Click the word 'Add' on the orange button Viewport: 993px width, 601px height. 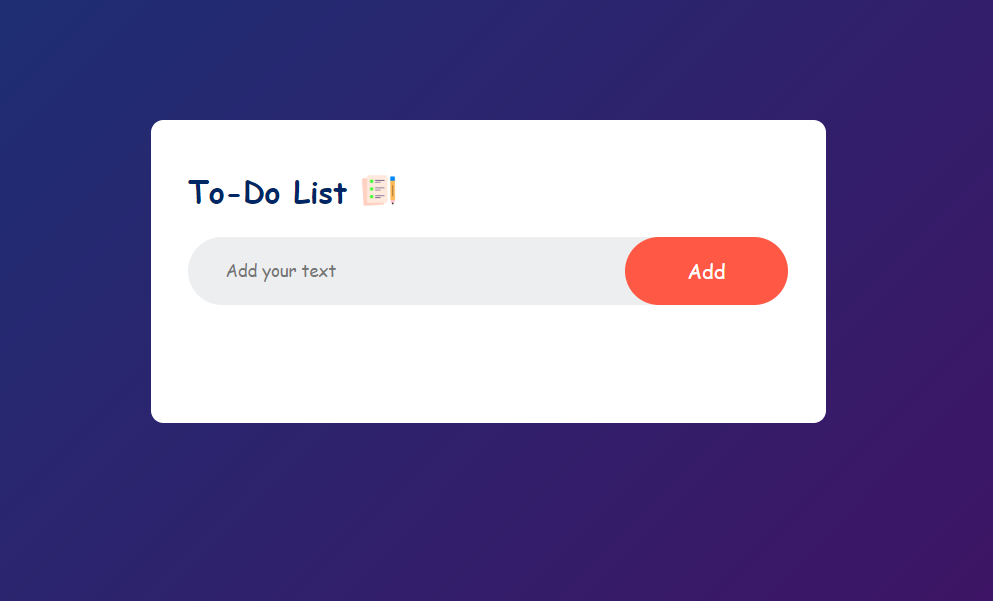[707, 272]
